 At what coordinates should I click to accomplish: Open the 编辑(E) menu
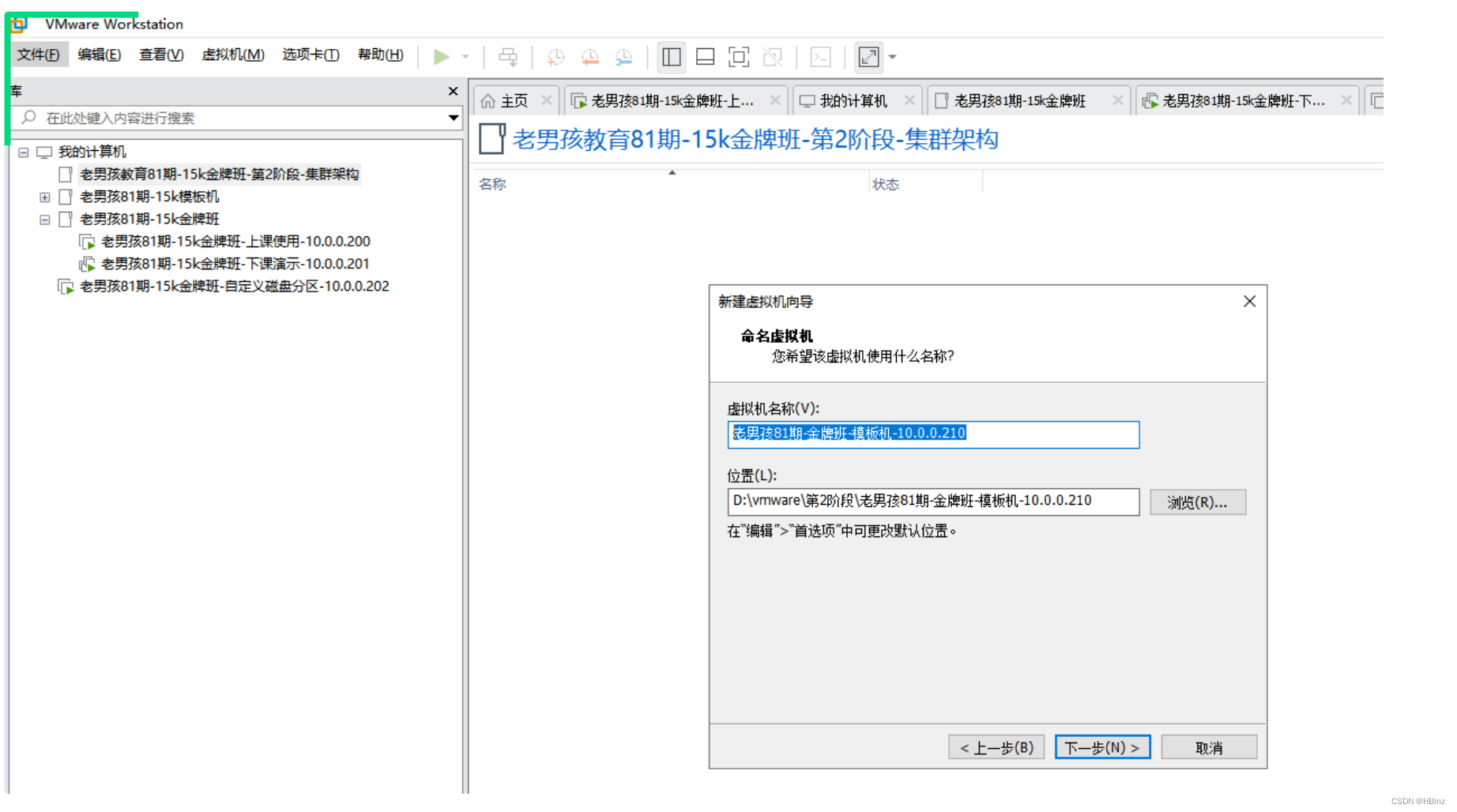click(x=99, y=55)
